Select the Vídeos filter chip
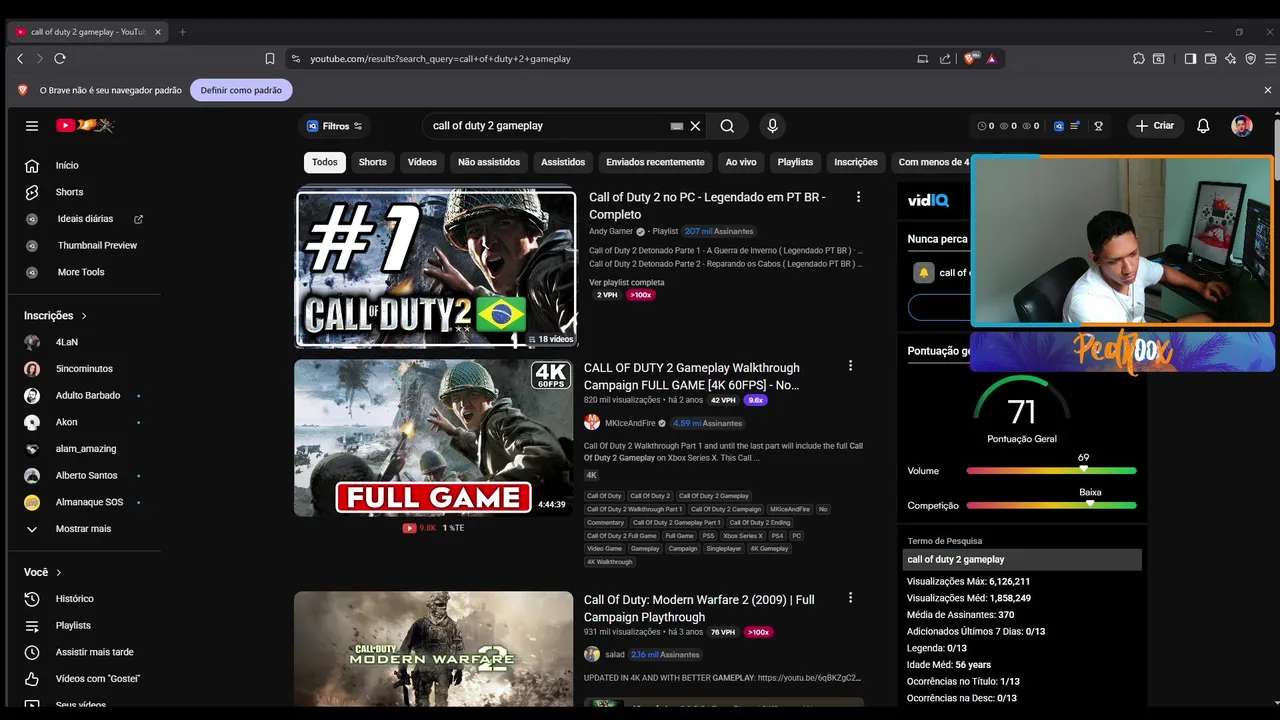This screenshot has height=720, width=1280. 422,162
